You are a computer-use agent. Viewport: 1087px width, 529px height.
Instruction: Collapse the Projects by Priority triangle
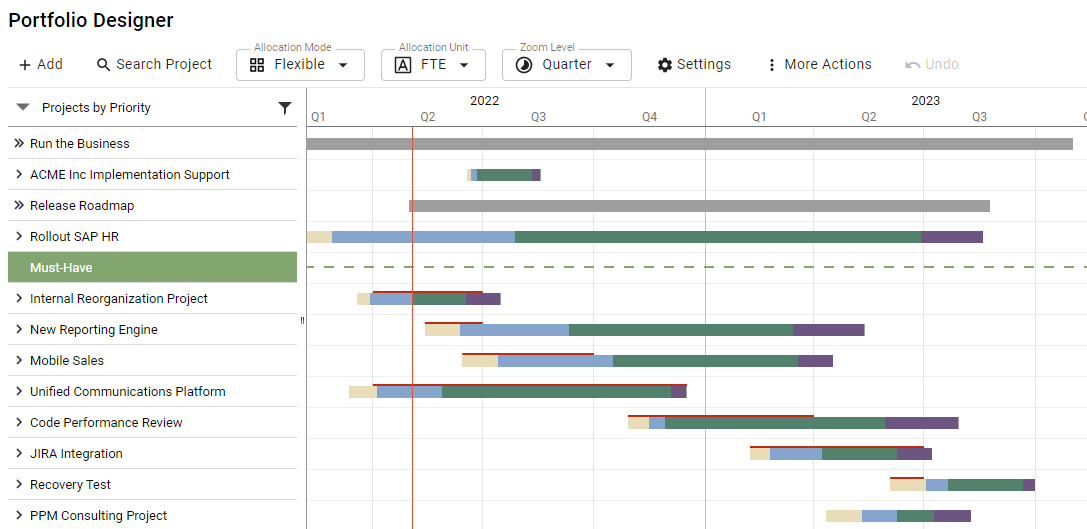[x=23, y=108]
